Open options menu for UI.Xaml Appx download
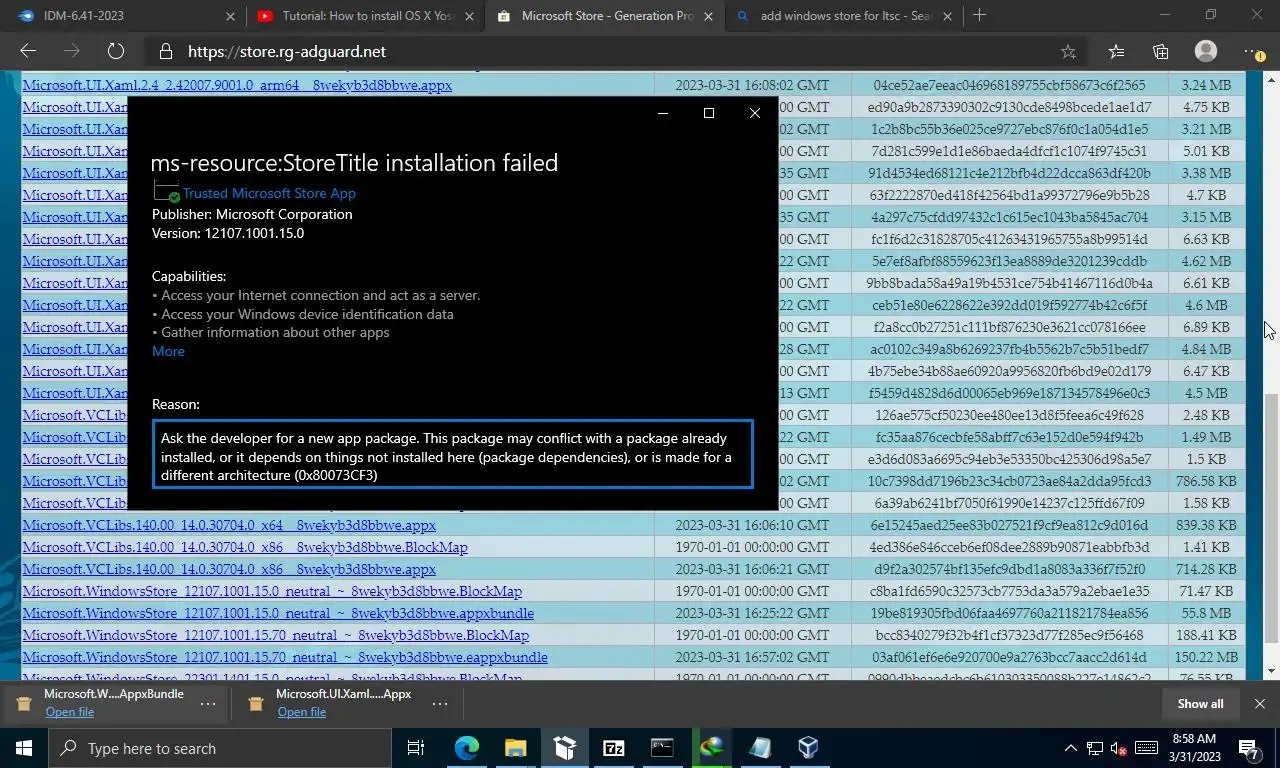 [x=440, y=704]
